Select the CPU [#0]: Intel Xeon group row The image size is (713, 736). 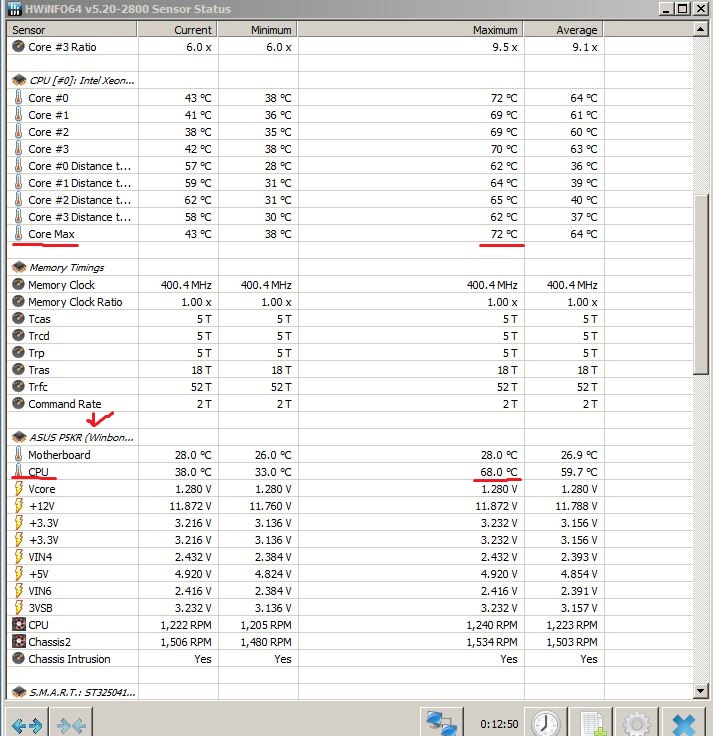click(x=350, y=80)
